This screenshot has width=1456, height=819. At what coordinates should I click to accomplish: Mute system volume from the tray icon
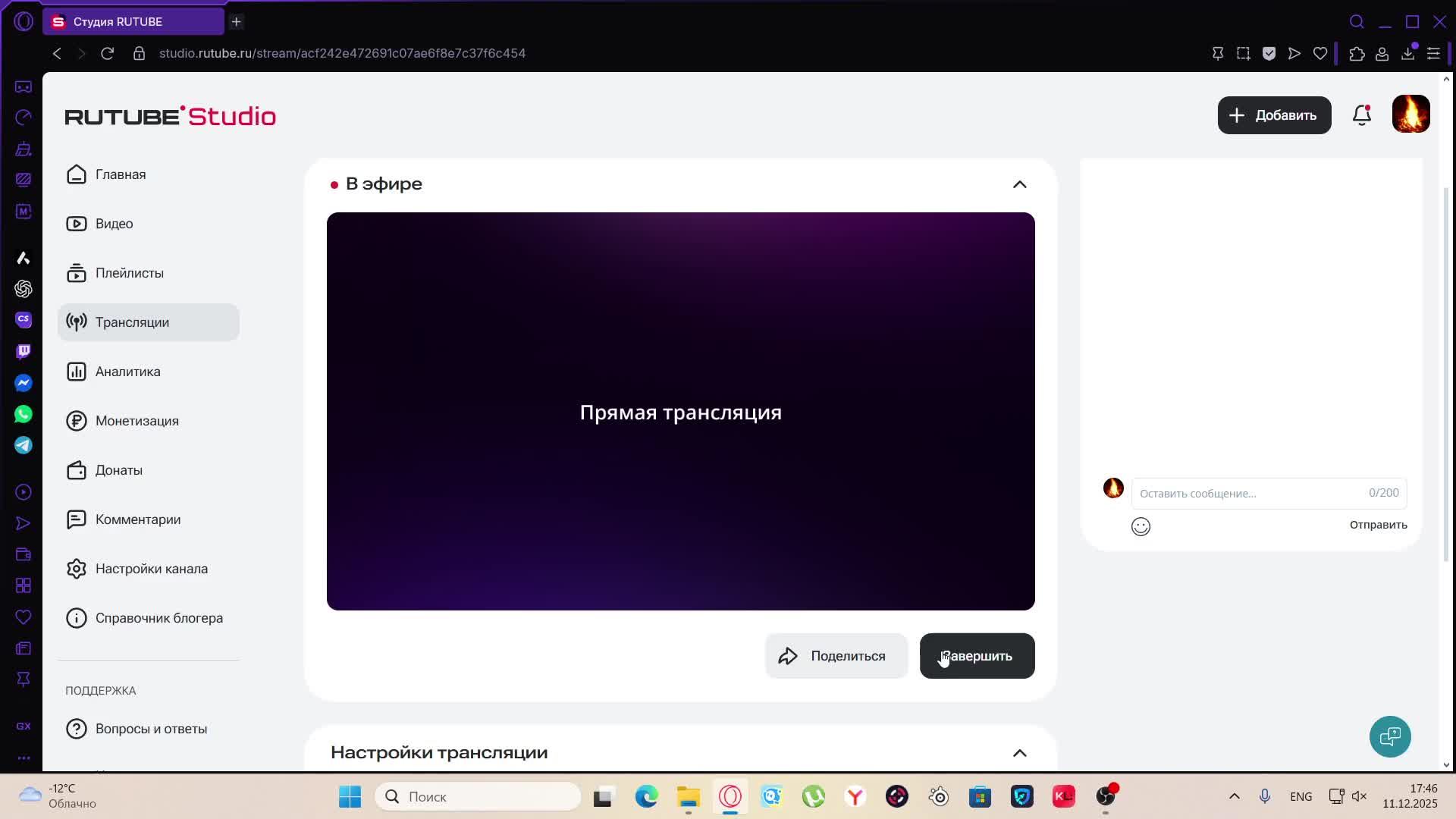pos(1359,796)
